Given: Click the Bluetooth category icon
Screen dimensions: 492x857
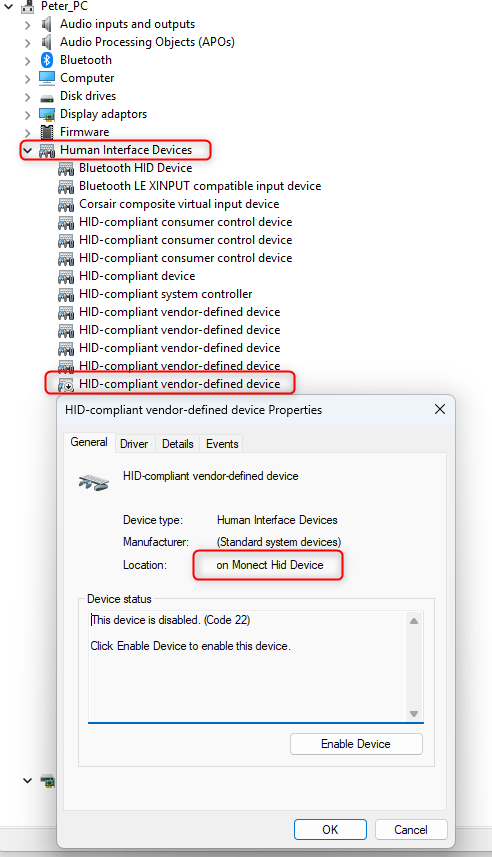Looking at the screenshot, I should [x=47, y=60].
